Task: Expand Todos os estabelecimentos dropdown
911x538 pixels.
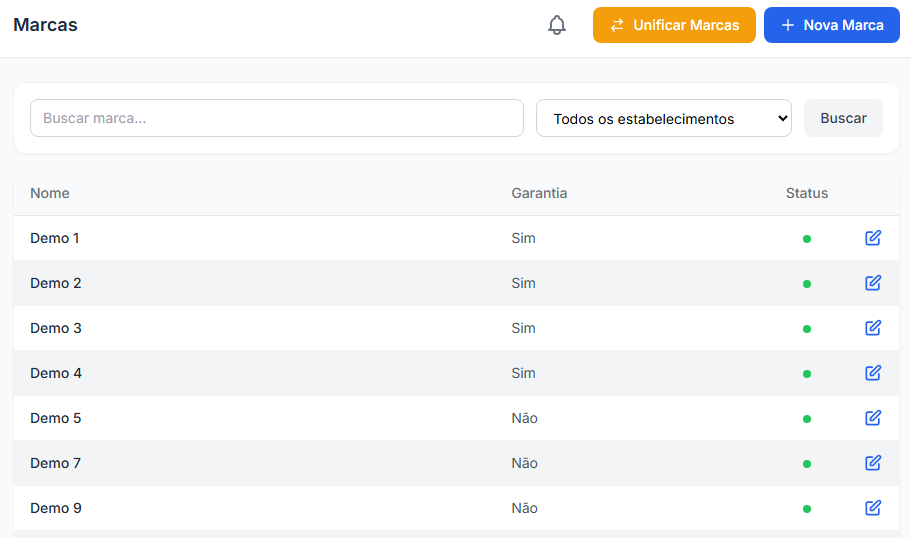Action: point(663,118)
